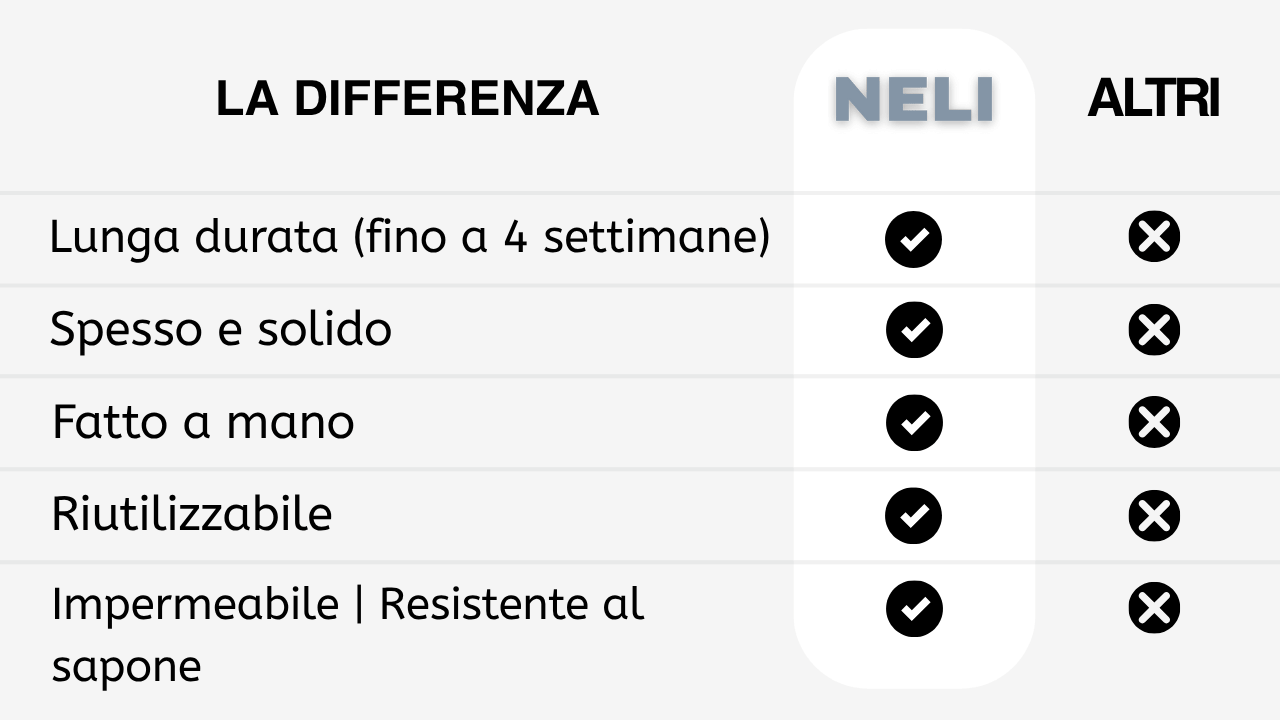Click the X icon for Lunga durata row

coord(1154,238)
